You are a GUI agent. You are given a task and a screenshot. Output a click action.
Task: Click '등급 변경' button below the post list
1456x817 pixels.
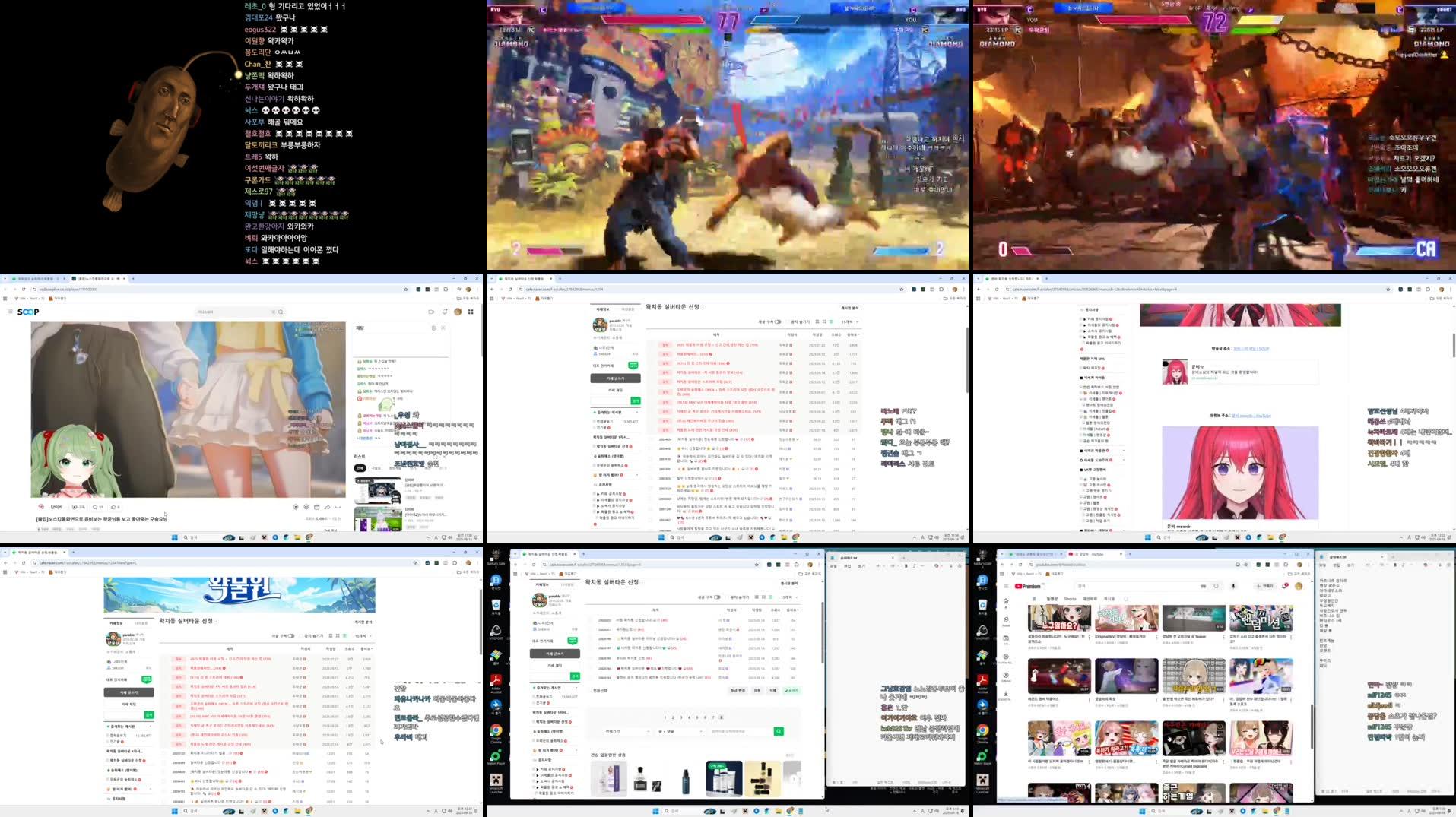coord(738,690)
